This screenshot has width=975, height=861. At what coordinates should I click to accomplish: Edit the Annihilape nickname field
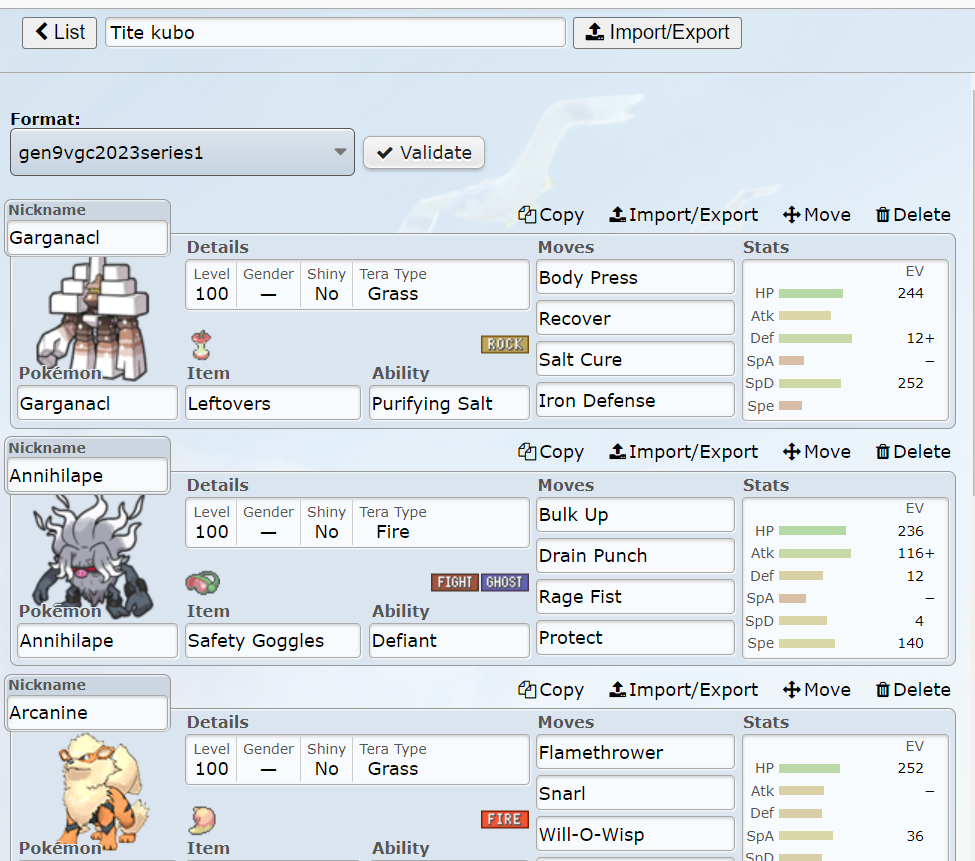click(x=88, y=476)
